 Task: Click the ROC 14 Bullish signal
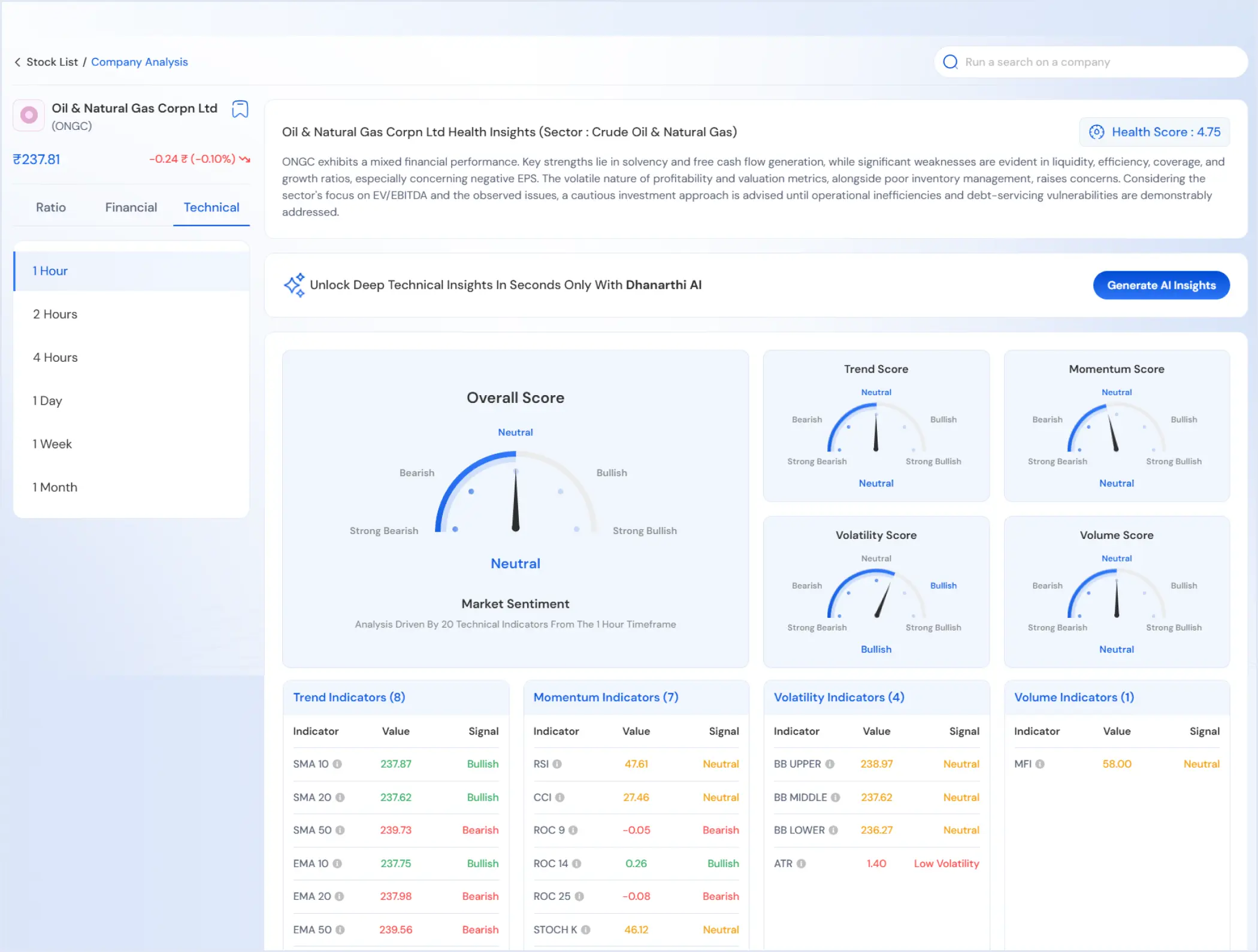[x=723, y=863]
